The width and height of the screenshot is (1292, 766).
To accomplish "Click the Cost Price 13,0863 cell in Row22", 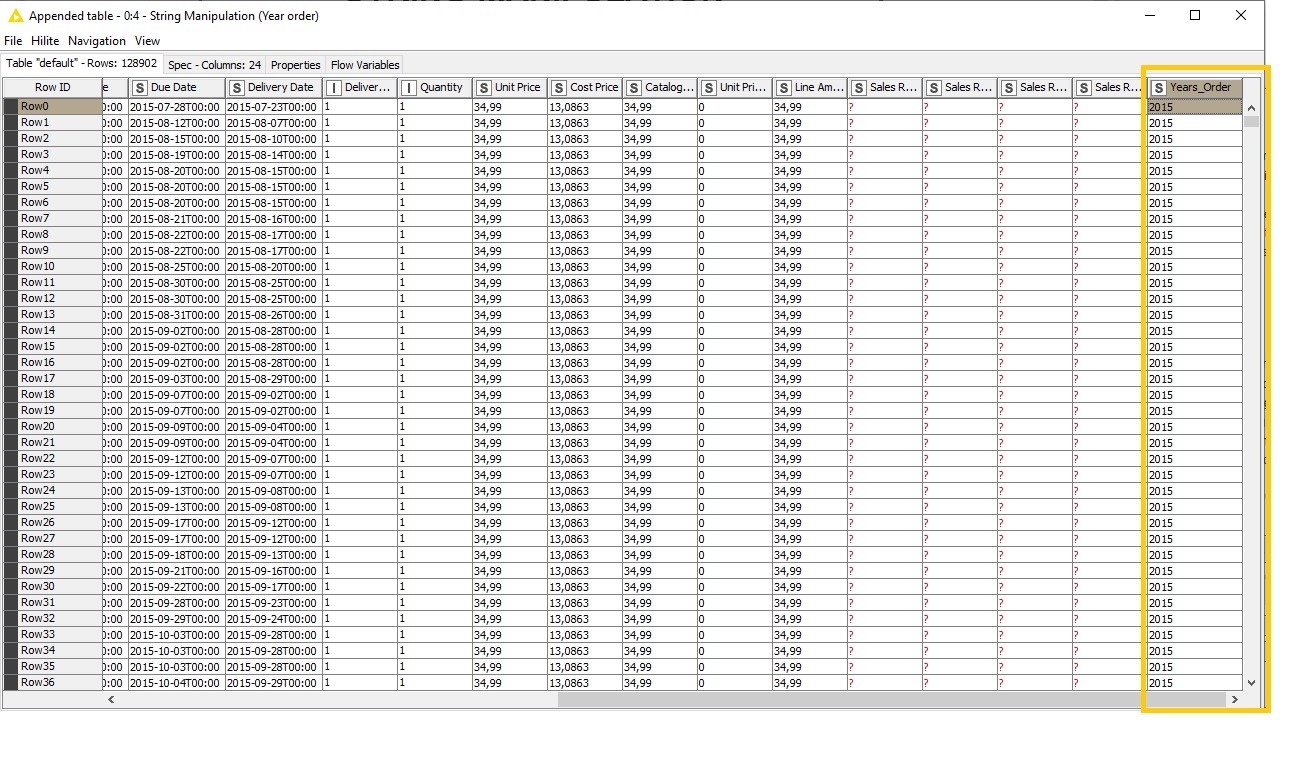I will click(x=585, y=459).
